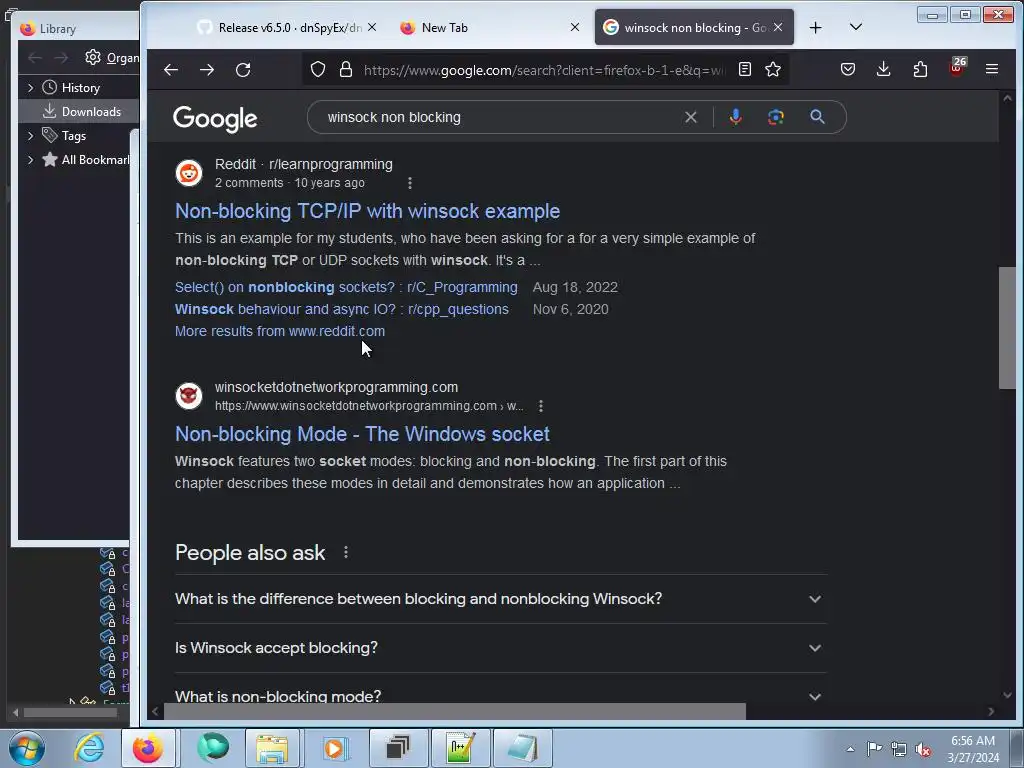Expand History in Library sidebar

[30, 87]
